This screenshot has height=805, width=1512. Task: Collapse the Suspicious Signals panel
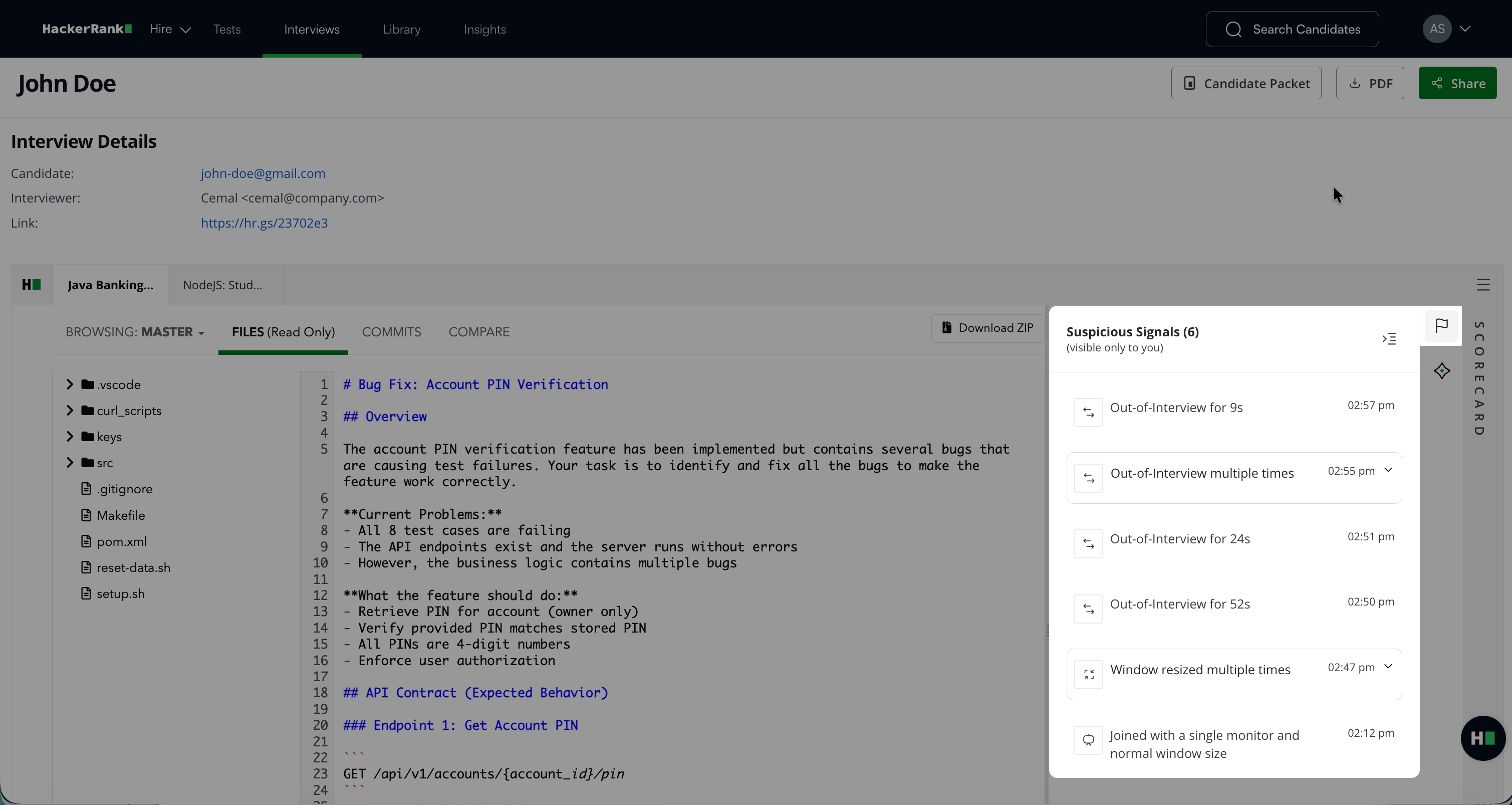(1389, 339)
